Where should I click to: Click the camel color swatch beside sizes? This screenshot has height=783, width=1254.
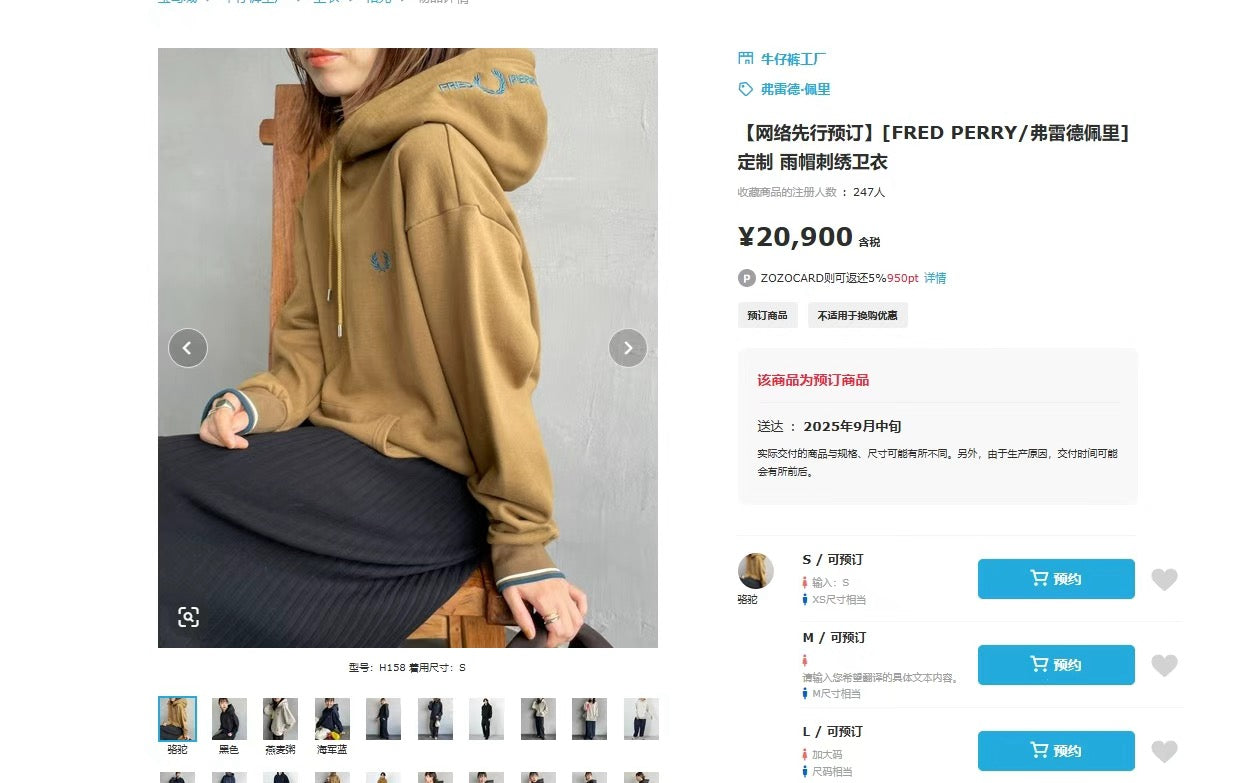[755, 571]
